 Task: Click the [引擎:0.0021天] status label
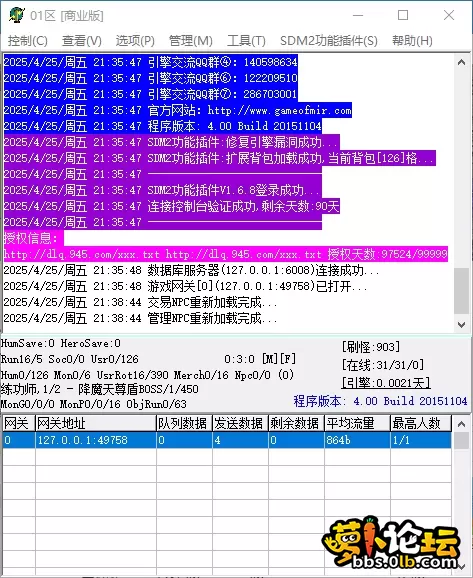tap(386, 383)
